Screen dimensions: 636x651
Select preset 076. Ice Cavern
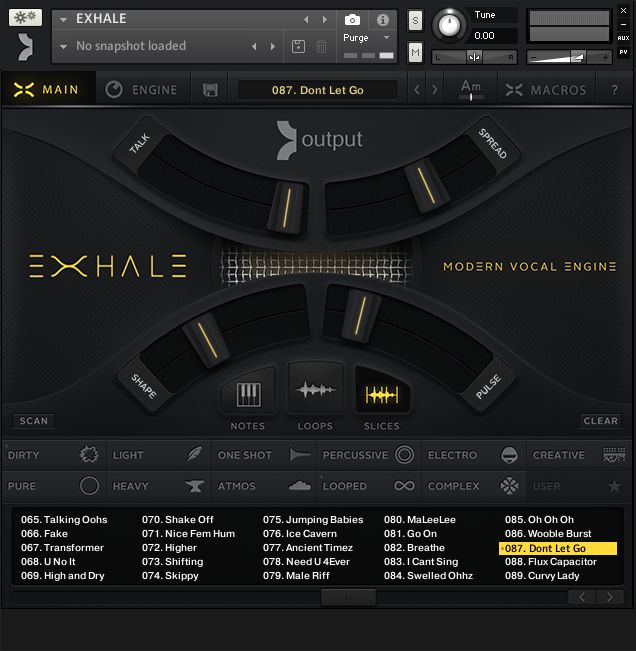click(300, 534)
